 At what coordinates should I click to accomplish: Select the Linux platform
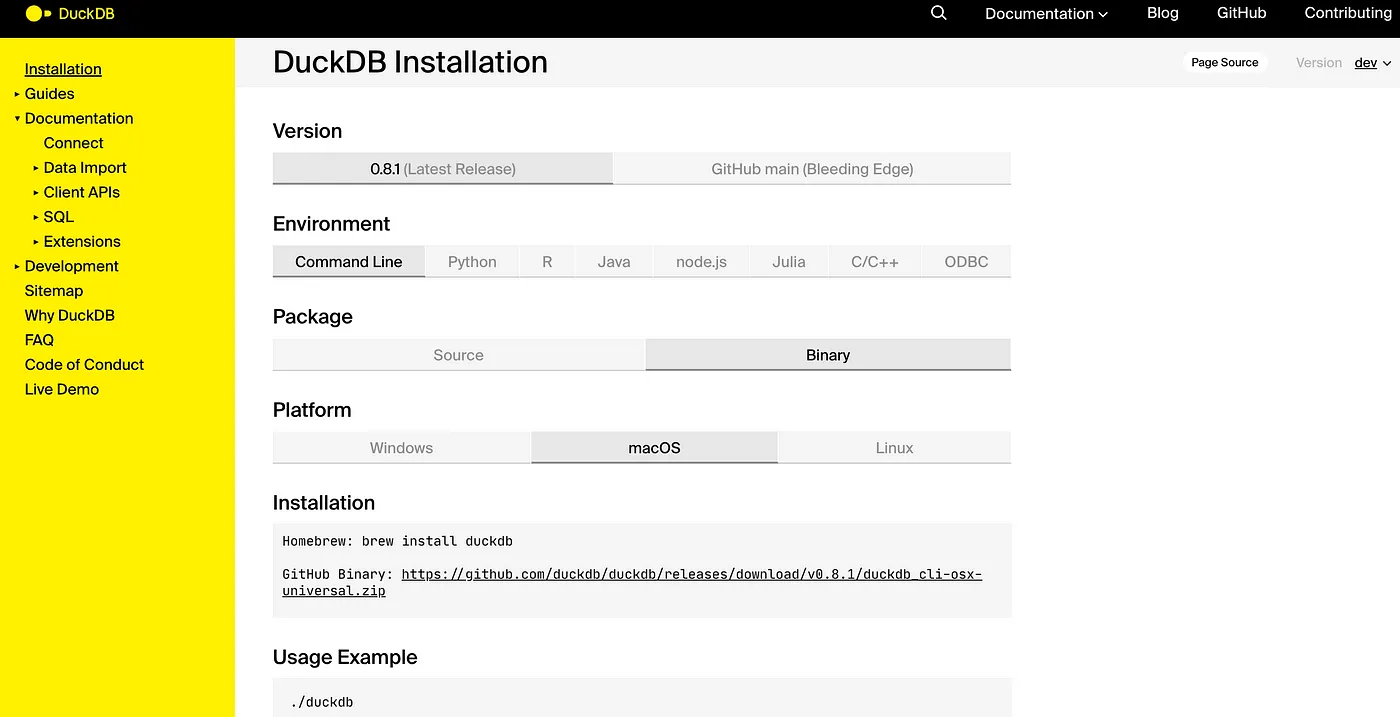pos(893,447)
